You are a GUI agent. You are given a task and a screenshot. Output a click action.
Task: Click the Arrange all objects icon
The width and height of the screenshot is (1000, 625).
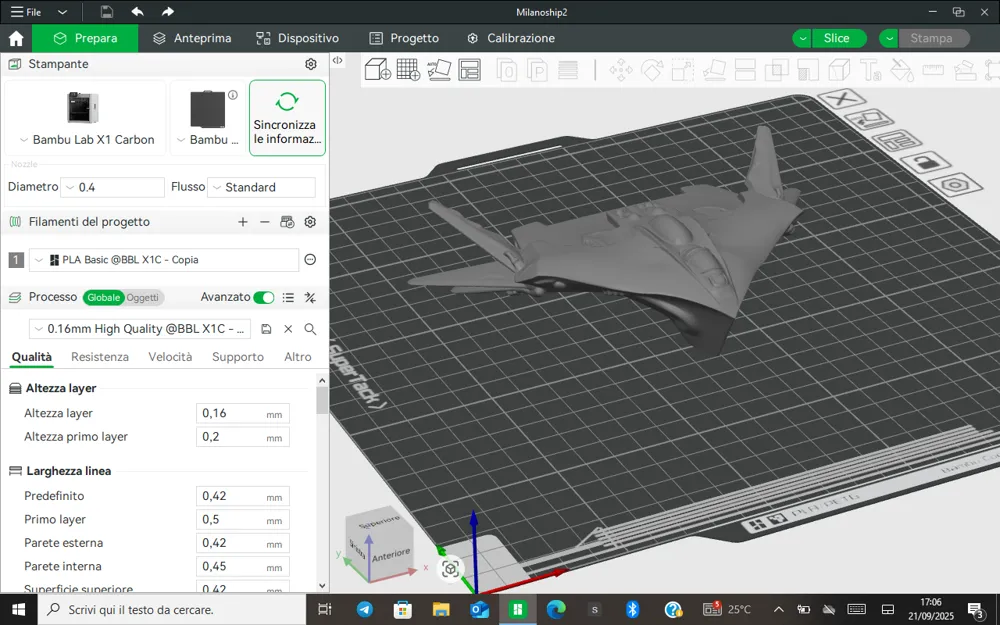(x=469, y=70)
